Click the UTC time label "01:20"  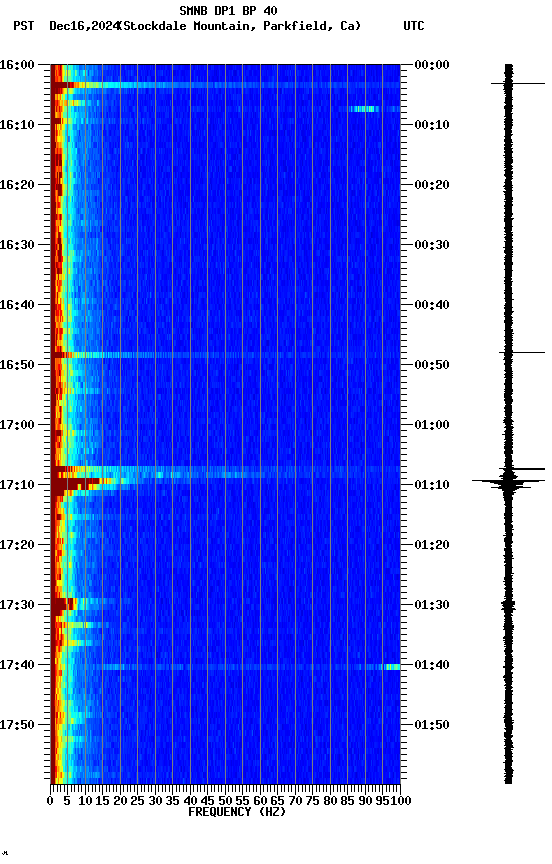point(431,546)
